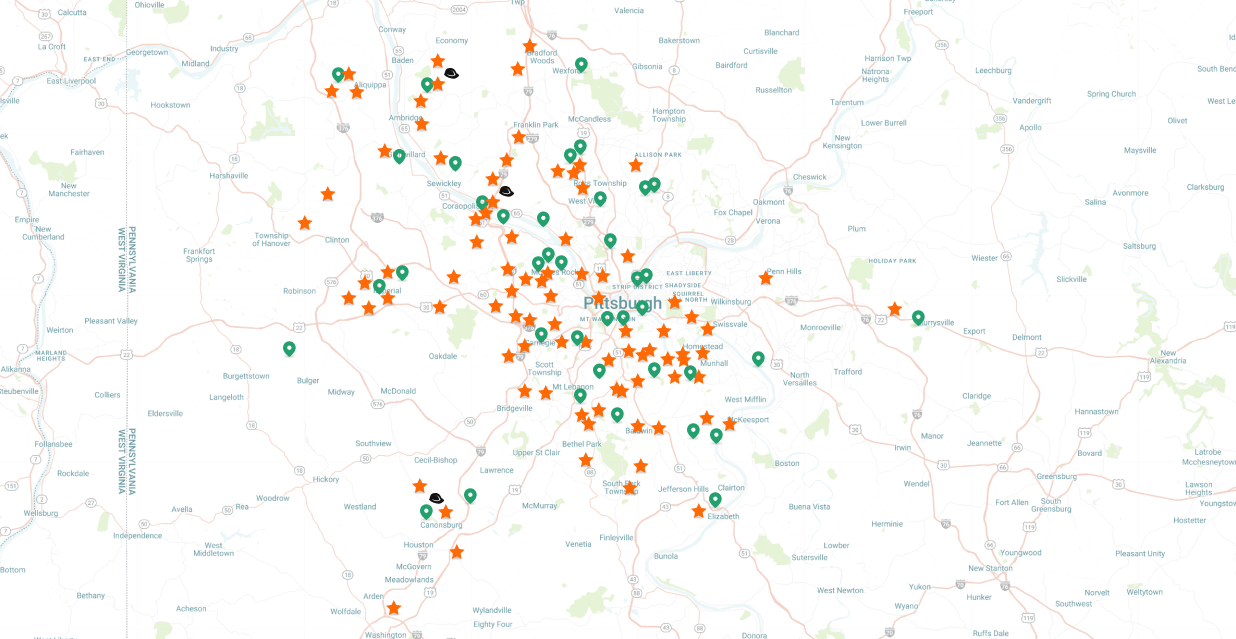This screenshot has width=1236, height=639.
Task: Click the black hat marker near Economy
Action: click(x=451, y=73)
